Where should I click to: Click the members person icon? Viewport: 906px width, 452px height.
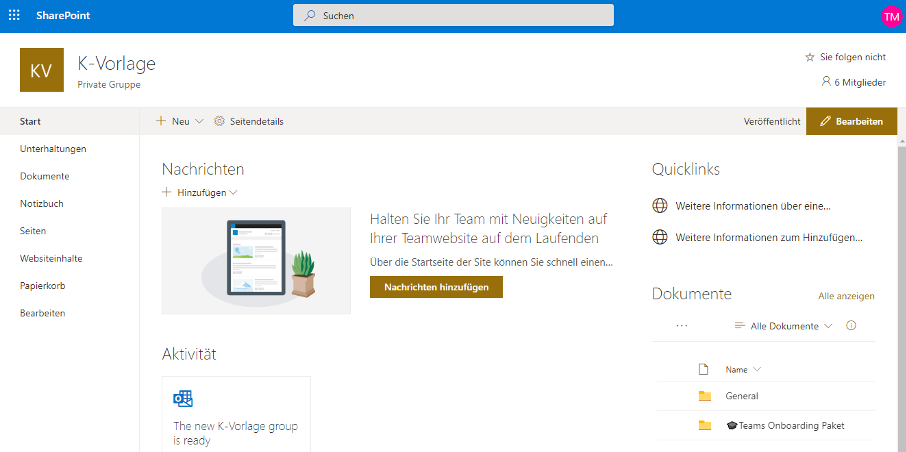[x=826, y=81]
